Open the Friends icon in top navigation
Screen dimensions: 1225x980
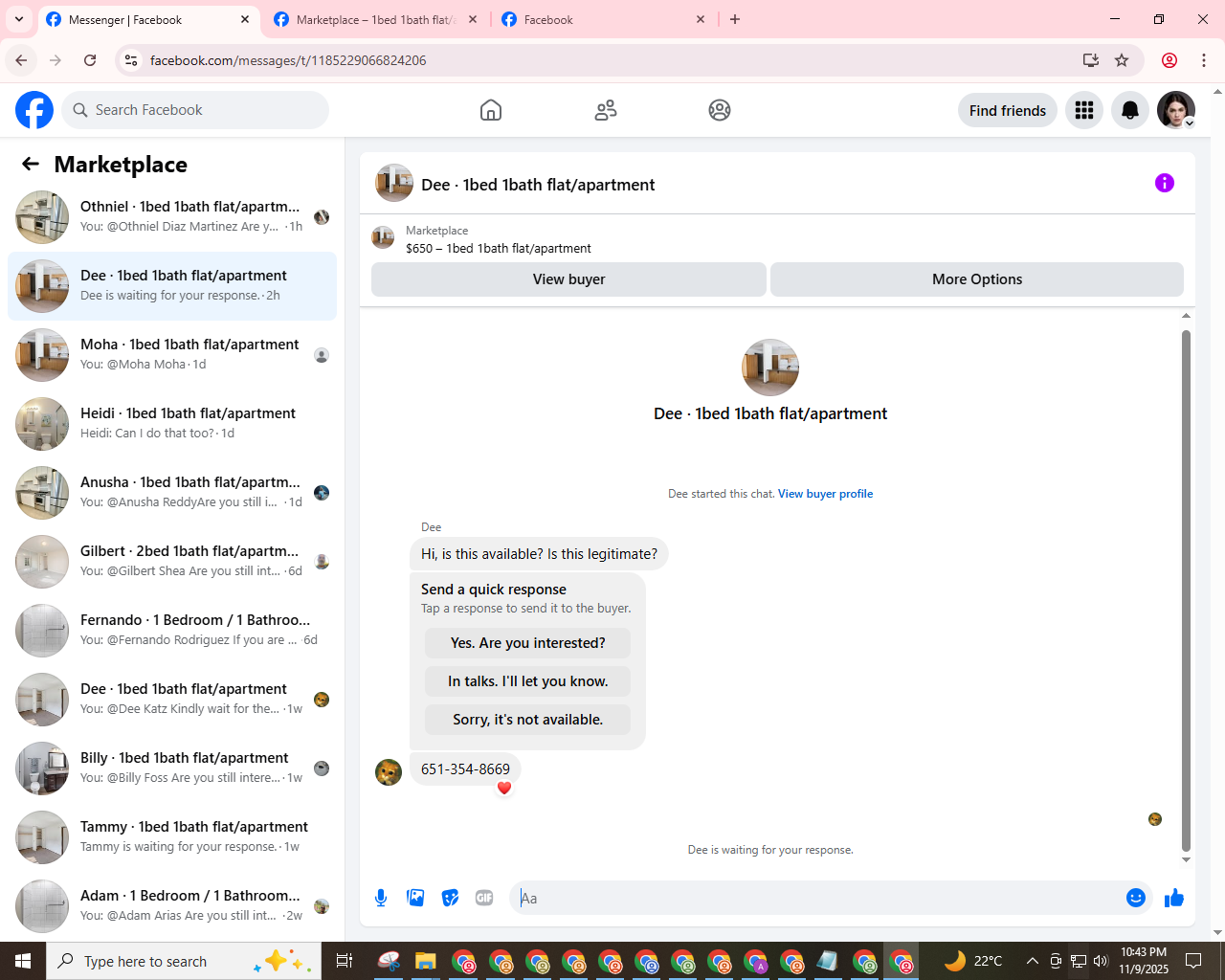click(x=606, y=110)
